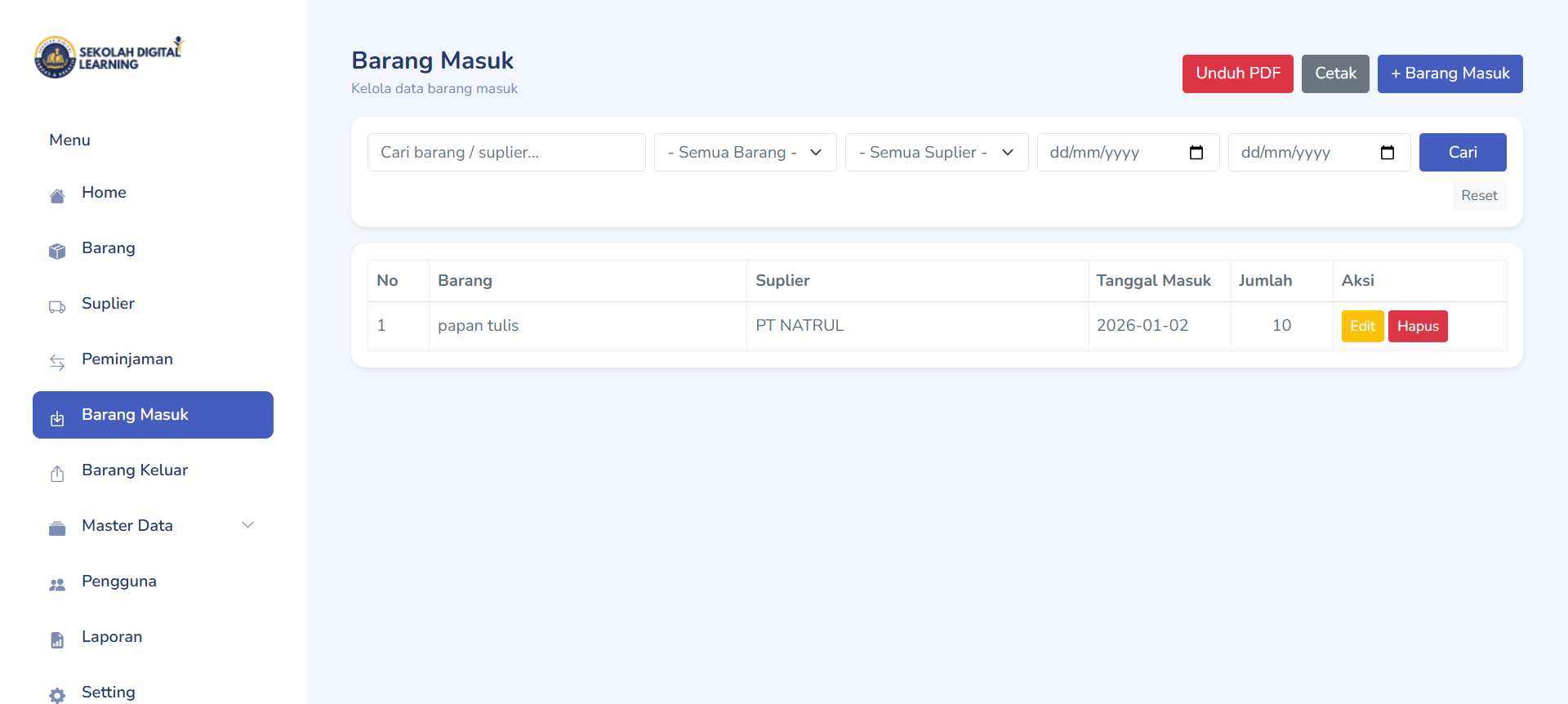The width and height of the screenshot is (1568, 704).
Task: Click the Laporan document icon
Action: pyautogui.click(x=57, y=640)
